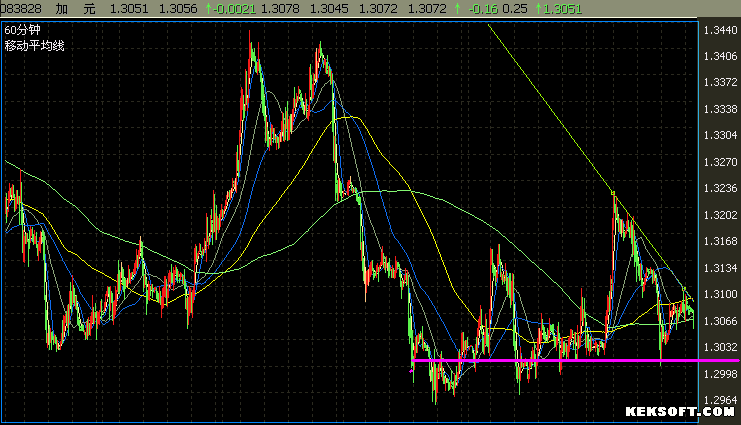Click the 1.3100 price axis label
741x425 pixels.
(720, 294)
